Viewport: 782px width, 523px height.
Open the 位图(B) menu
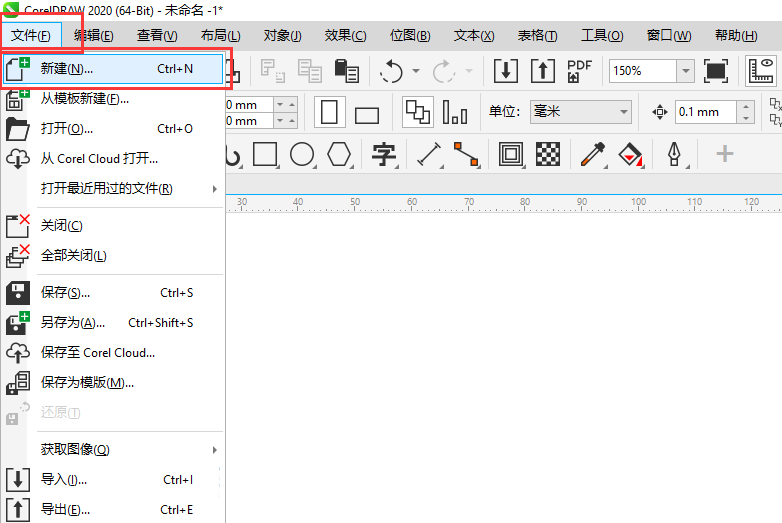pos(410,35)
